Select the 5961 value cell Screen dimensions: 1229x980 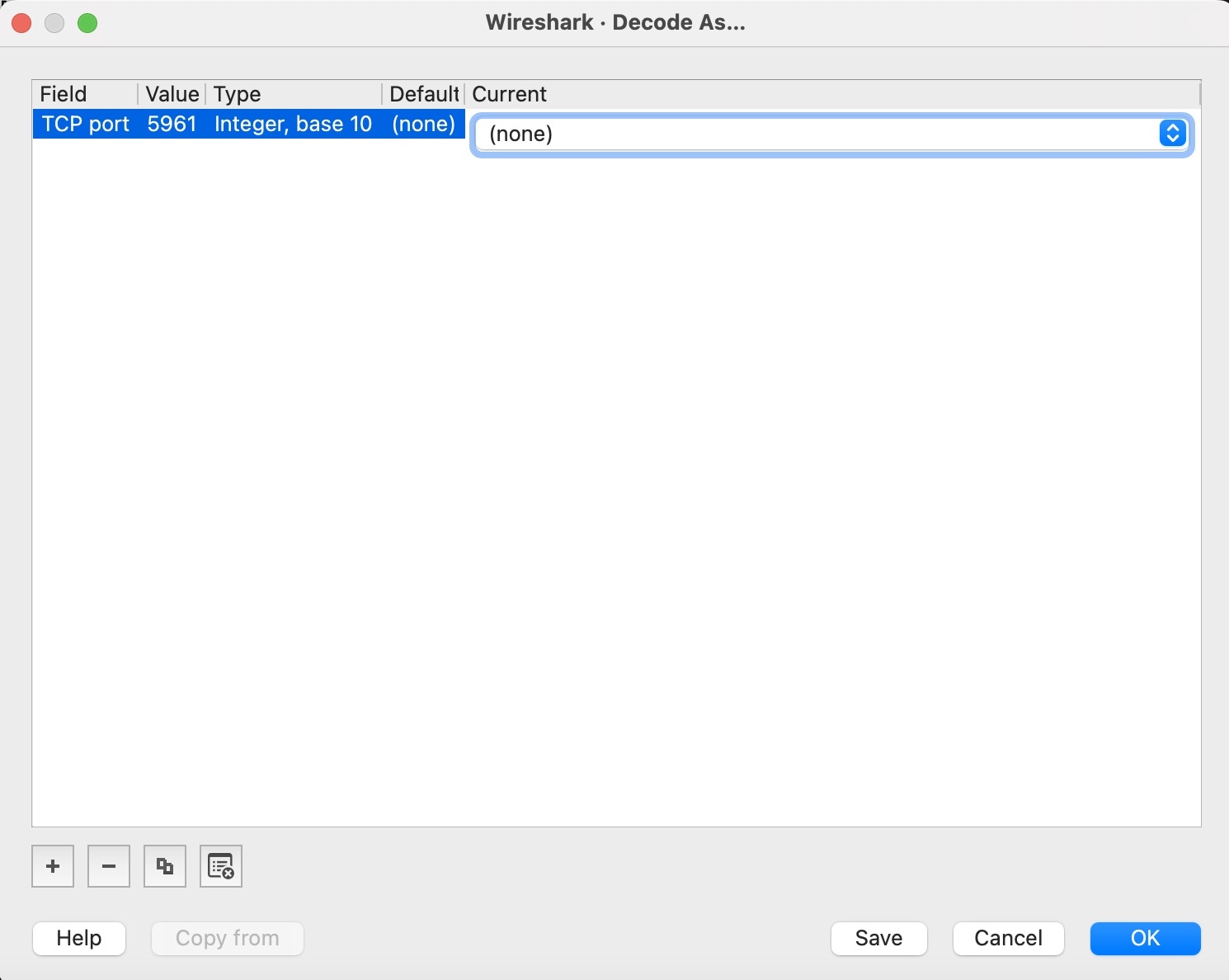[x=172, y=124]
